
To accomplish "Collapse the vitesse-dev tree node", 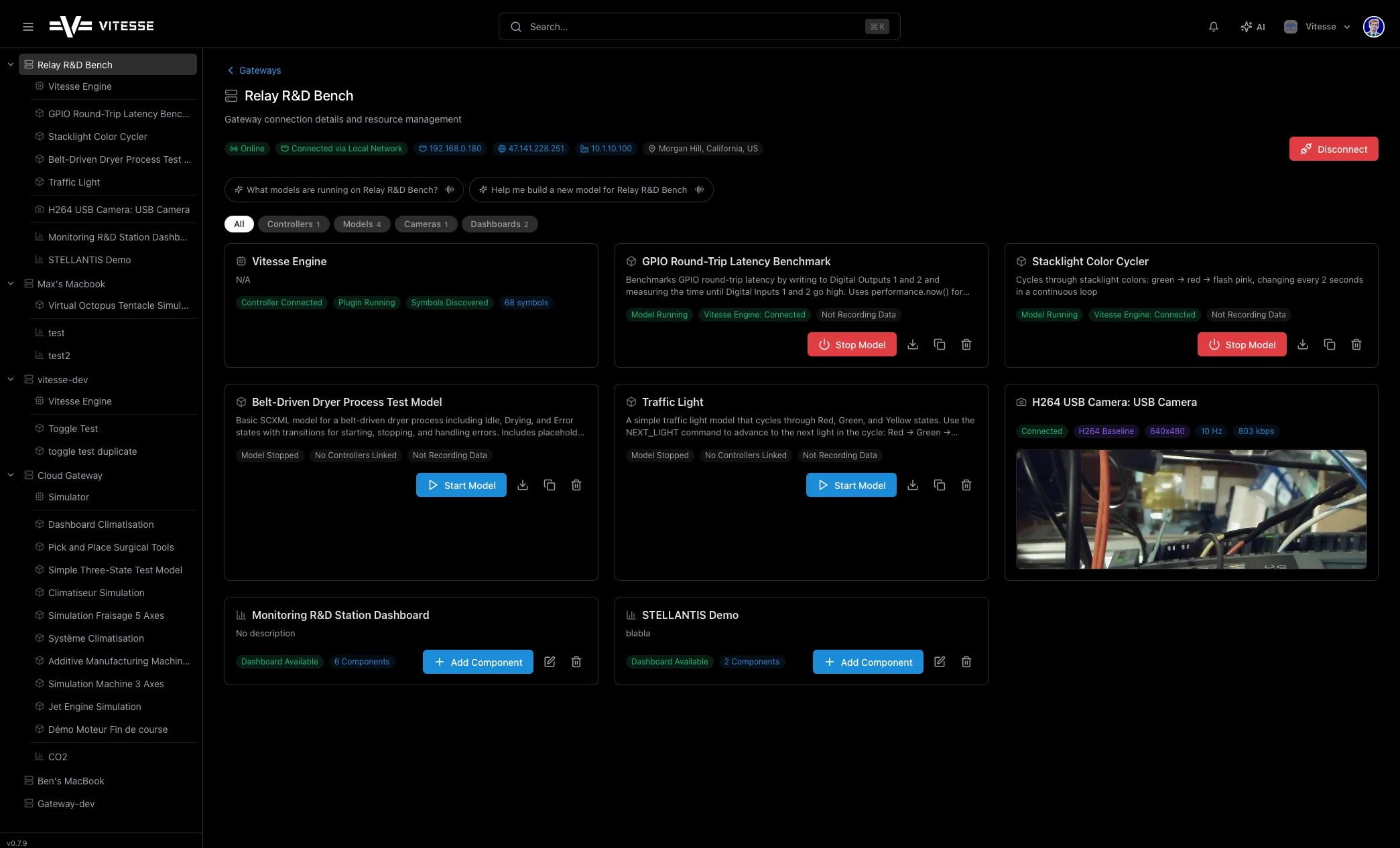I will pos(11,380).
